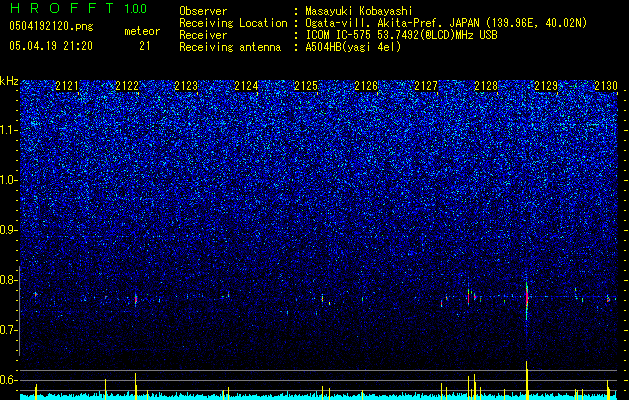629x400 pixels.
Task: Click the strongest meteor echo before 2129
Action: (527, 299)
